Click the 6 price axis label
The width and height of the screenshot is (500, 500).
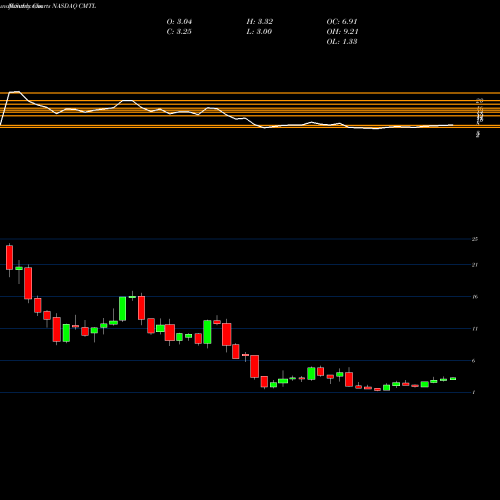pyautogui.click(x=474, y=361)
